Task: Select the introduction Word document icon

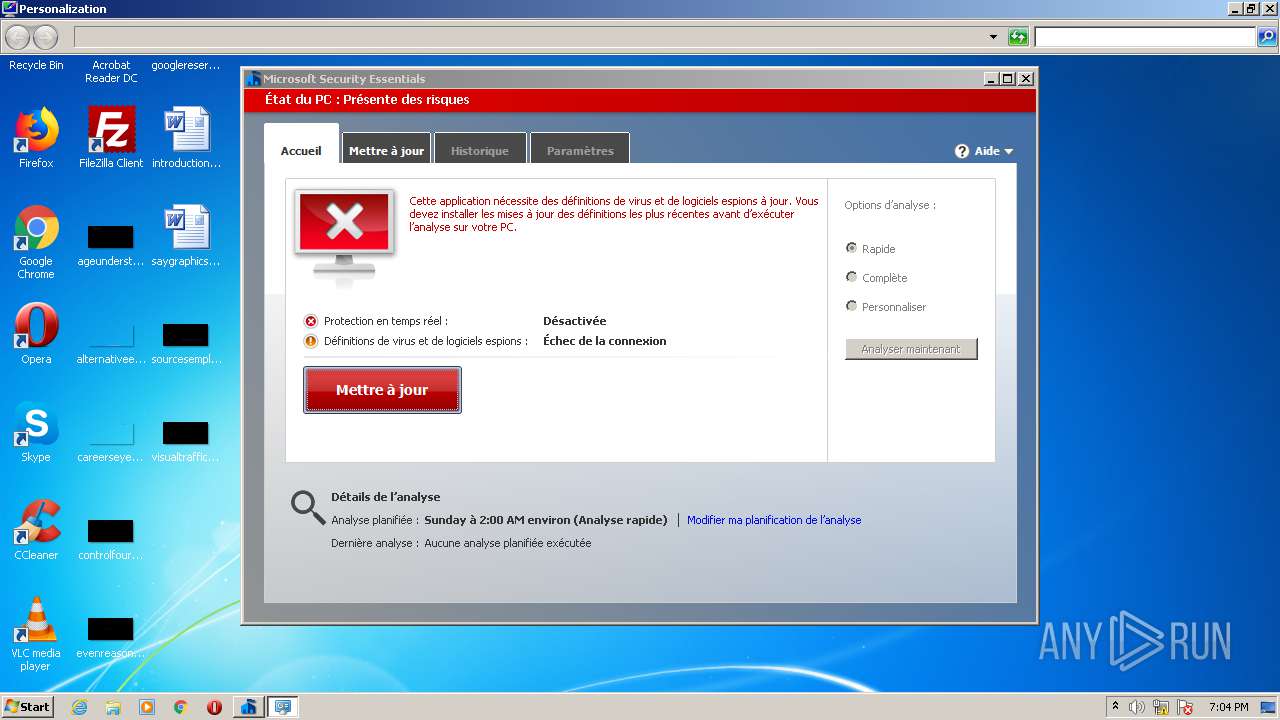Action: [186, 138]
